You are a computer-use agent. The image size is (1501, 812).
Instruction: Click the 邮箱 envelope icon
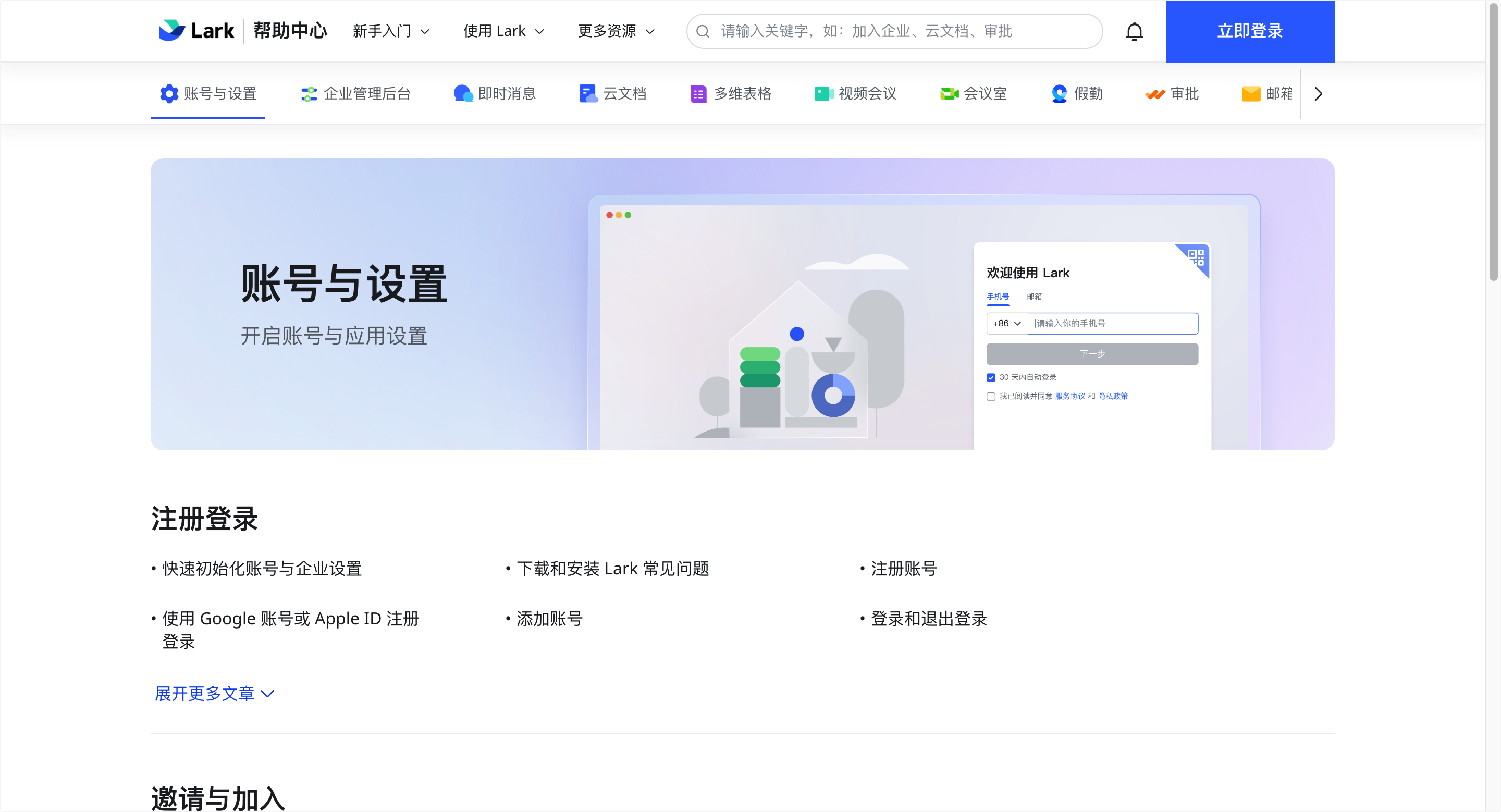point(1250,94)
